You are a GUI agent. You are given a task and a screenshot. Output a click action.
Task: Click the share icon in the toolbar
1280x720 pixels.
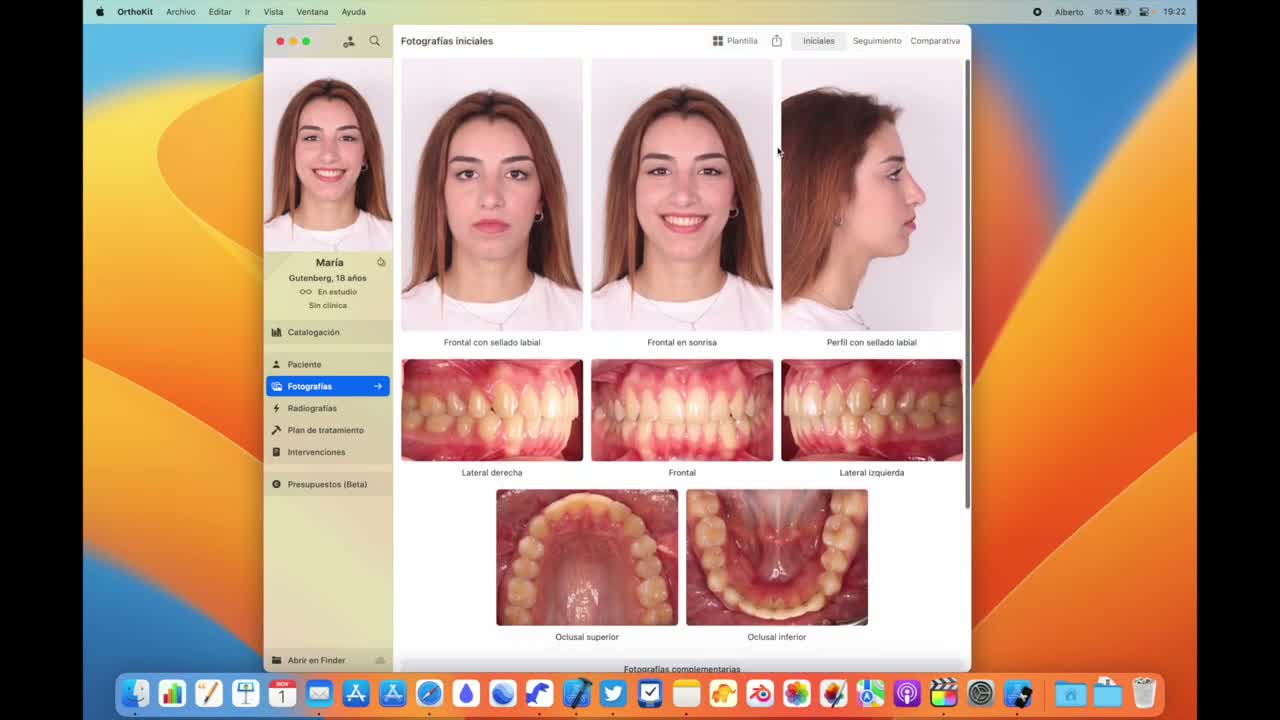[x=776, y=41]
